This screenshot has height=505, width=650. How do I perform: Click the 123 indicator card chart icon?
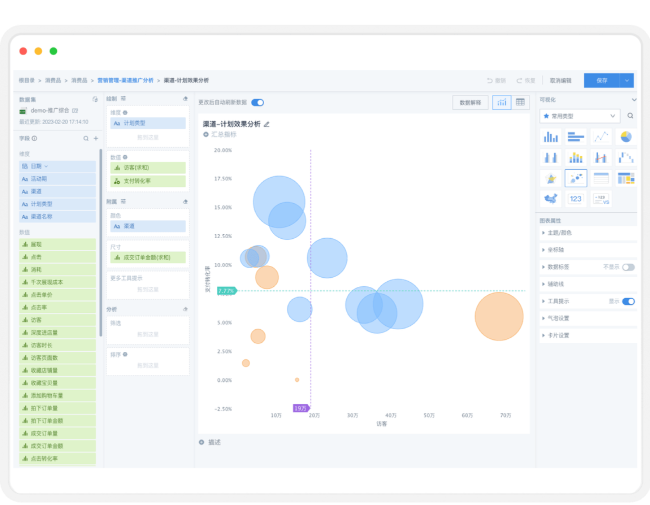575,199
